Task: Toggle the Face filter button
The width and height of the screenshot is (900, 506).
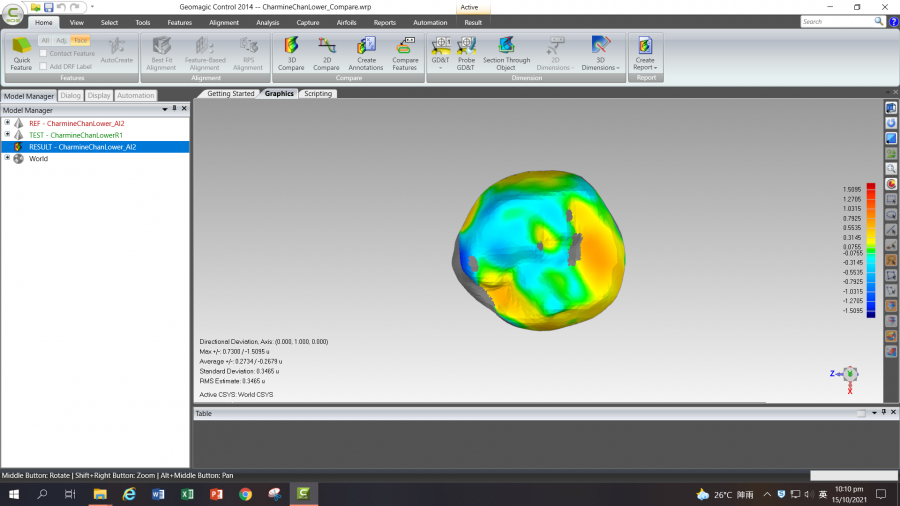Action: coord(80,40)
